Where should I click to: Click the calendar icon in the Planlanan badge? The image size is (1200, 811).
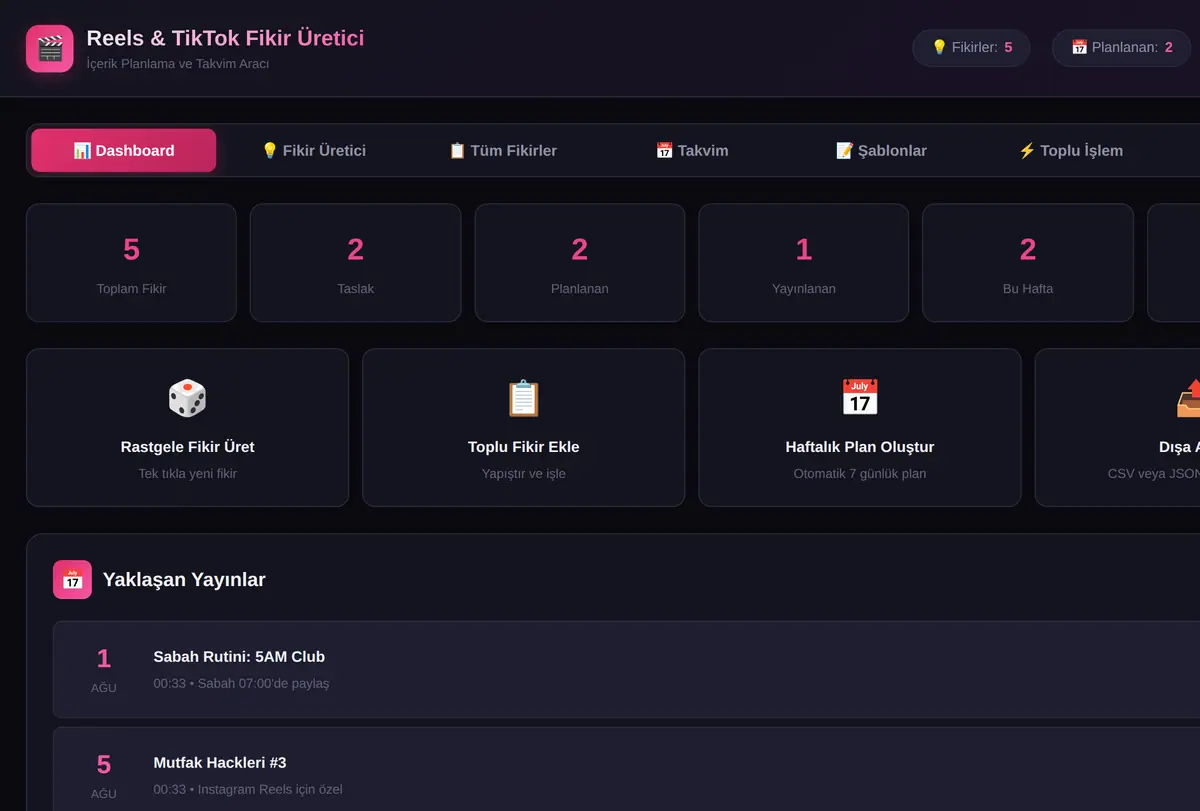[1079, 48]
